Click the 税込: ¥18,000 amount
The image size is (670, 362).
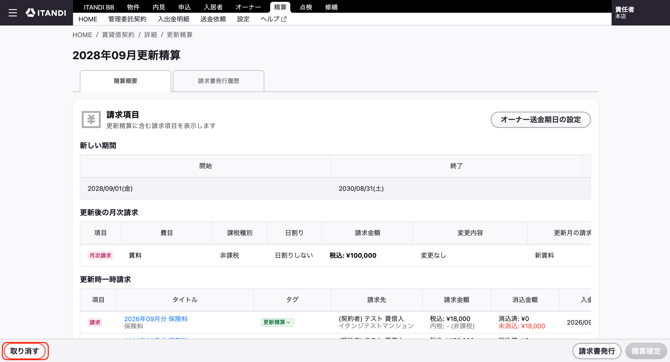(450, 319)
